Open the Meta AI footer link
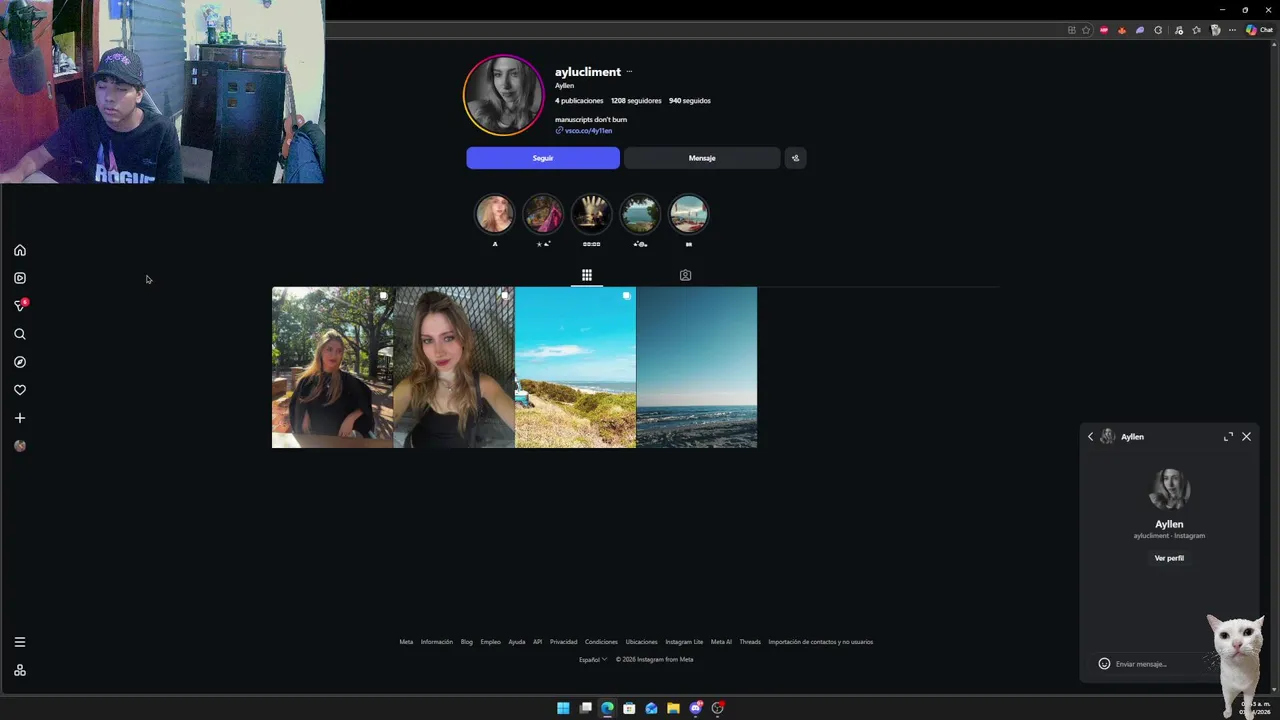This screenshot has height=720, width=1280. pyautogui.click(x=721, y=642)
